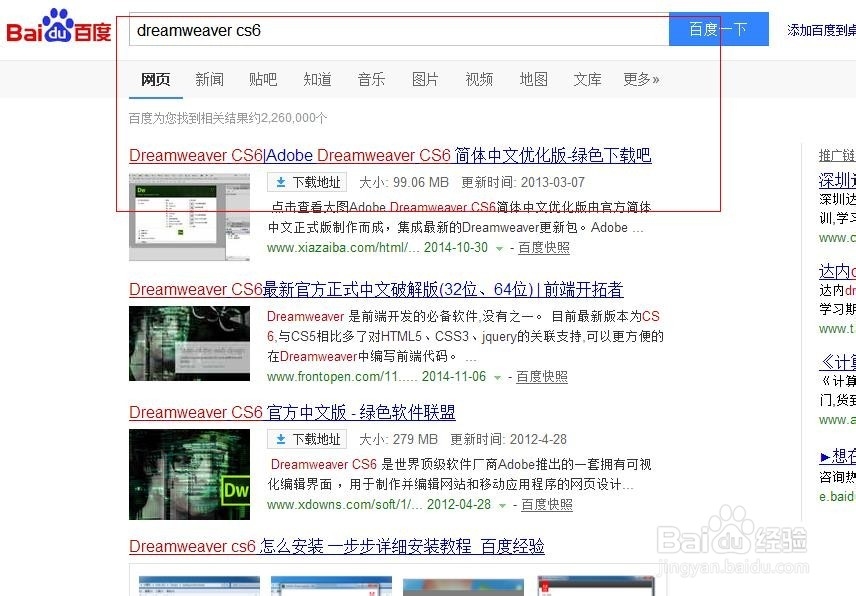Expand dropdown arrow next to 2014-11-06
The height and width of the screenshot is (596, 856).
497,378
